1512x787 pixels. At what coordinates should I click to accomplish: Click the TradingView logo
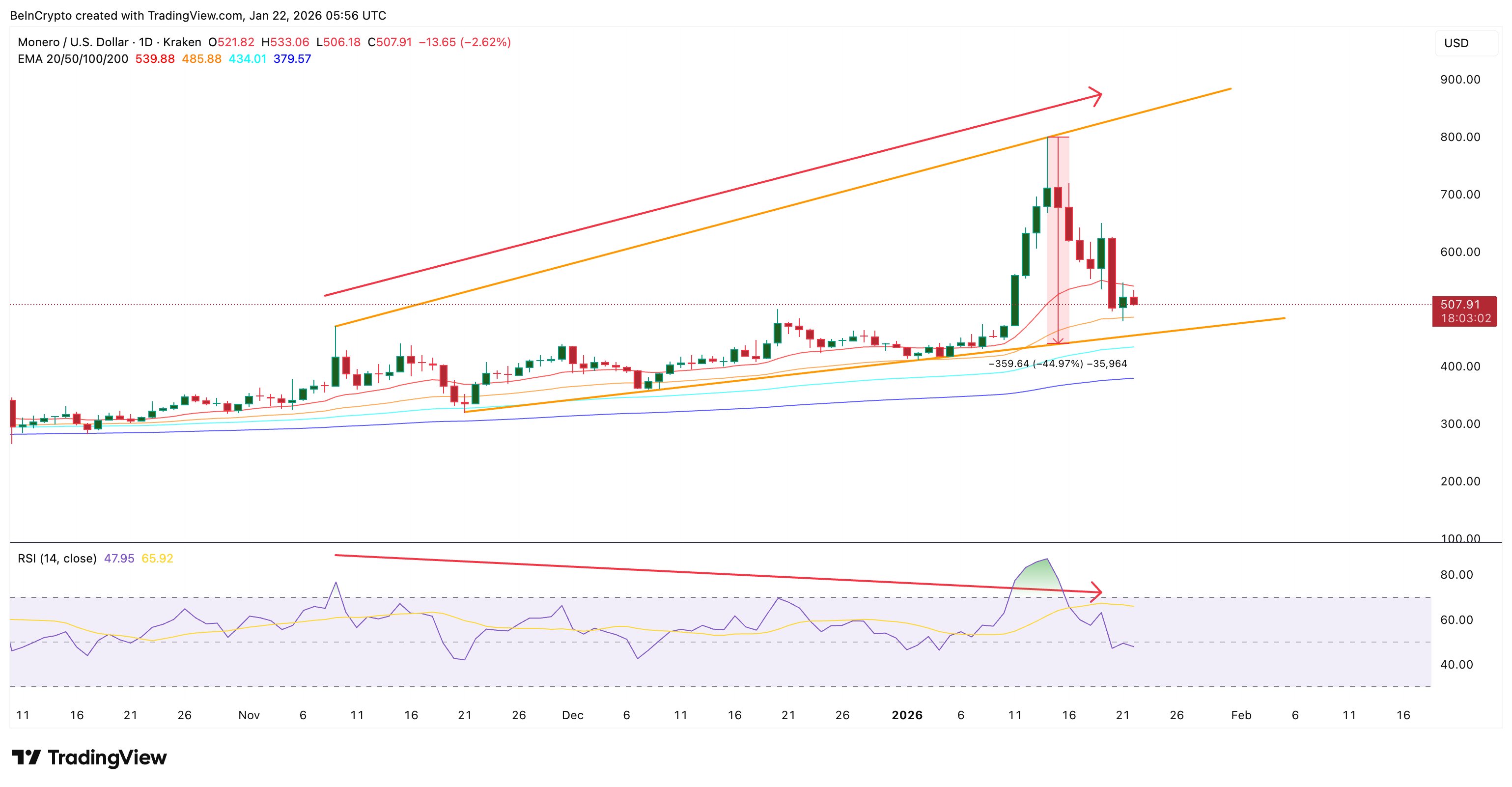[x=87, y=758]
